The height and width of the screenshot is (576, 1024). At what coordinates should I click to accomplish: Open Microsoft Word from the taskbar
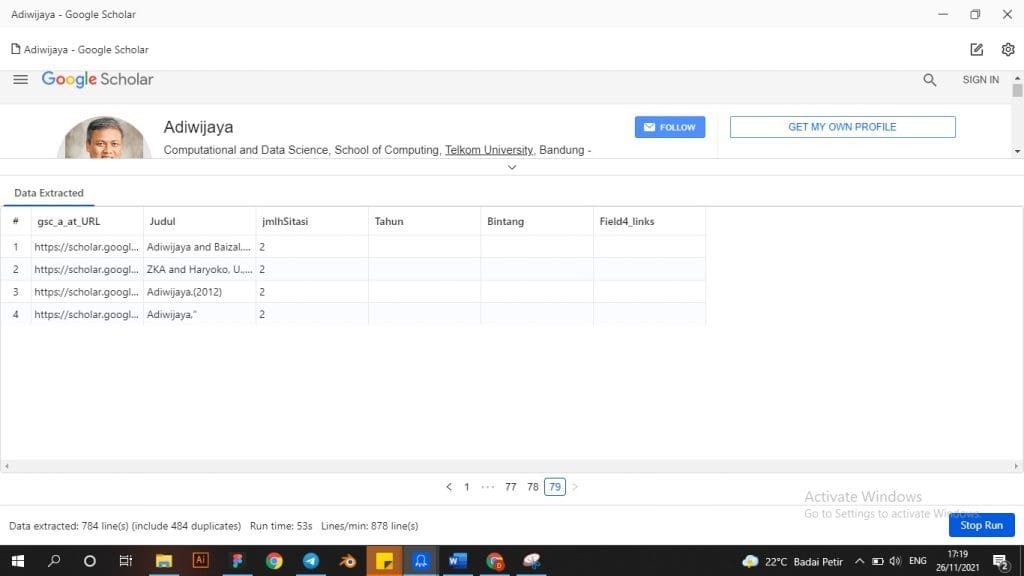click(x=457, y=561)
